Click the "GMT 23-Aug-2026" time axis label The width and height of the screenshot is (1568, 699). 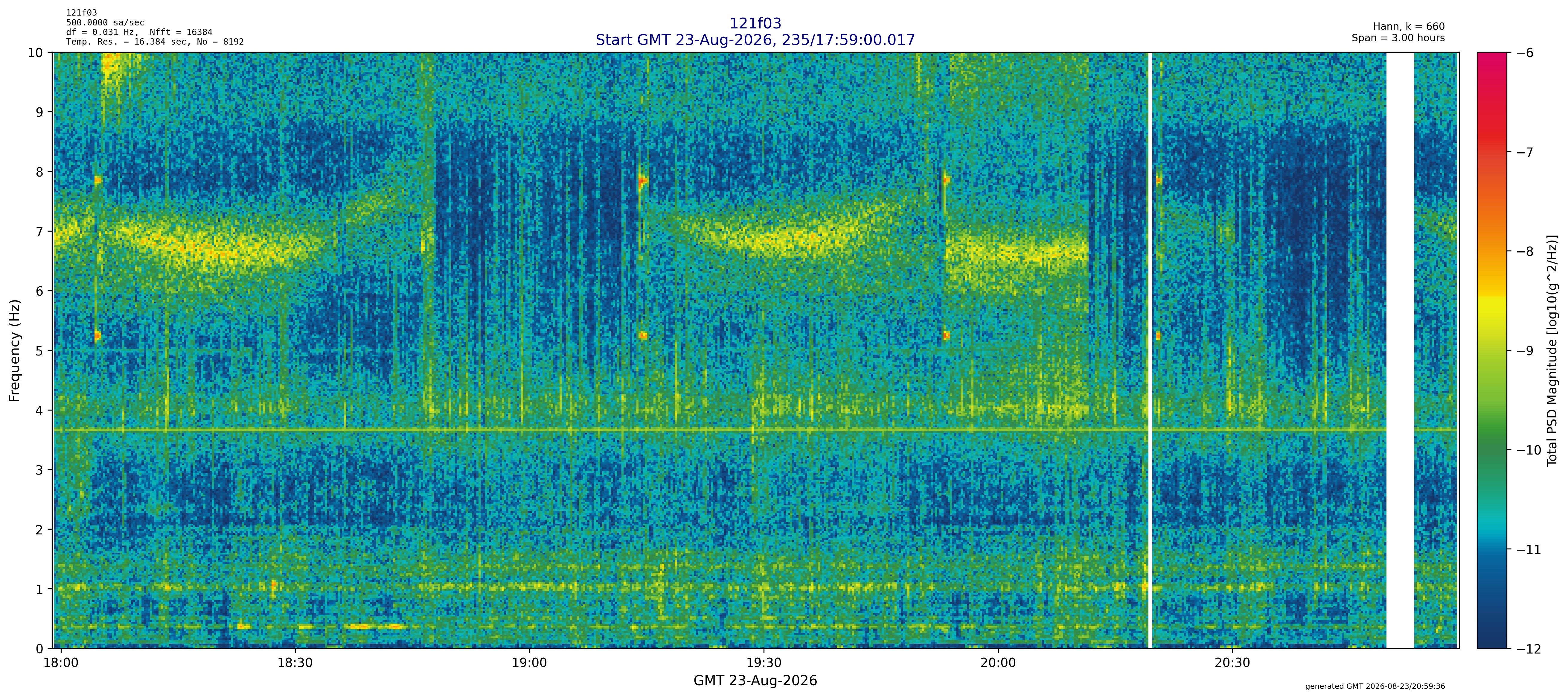(755, 680)
